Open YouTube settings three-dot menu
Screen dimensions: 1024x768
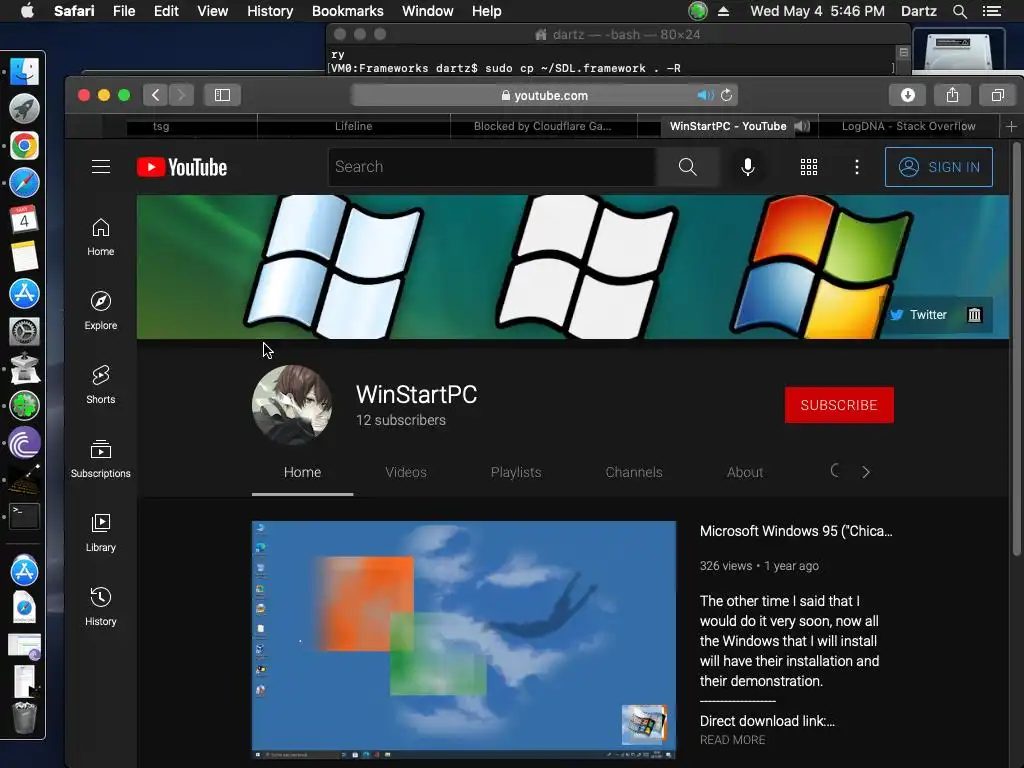pyautogui.click(x=857, y=167)
